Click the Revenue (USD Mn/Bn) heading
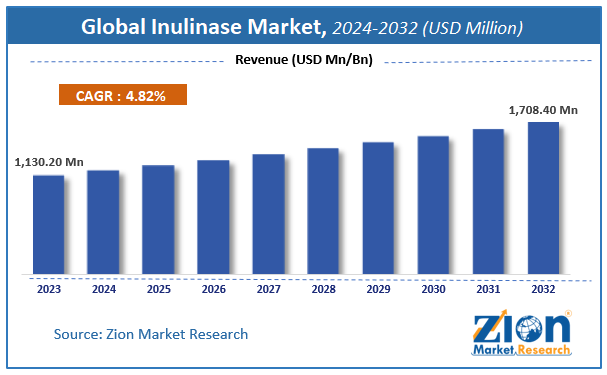Image resolution: width=607 pixels, height=375 pixels. point(304,60)
